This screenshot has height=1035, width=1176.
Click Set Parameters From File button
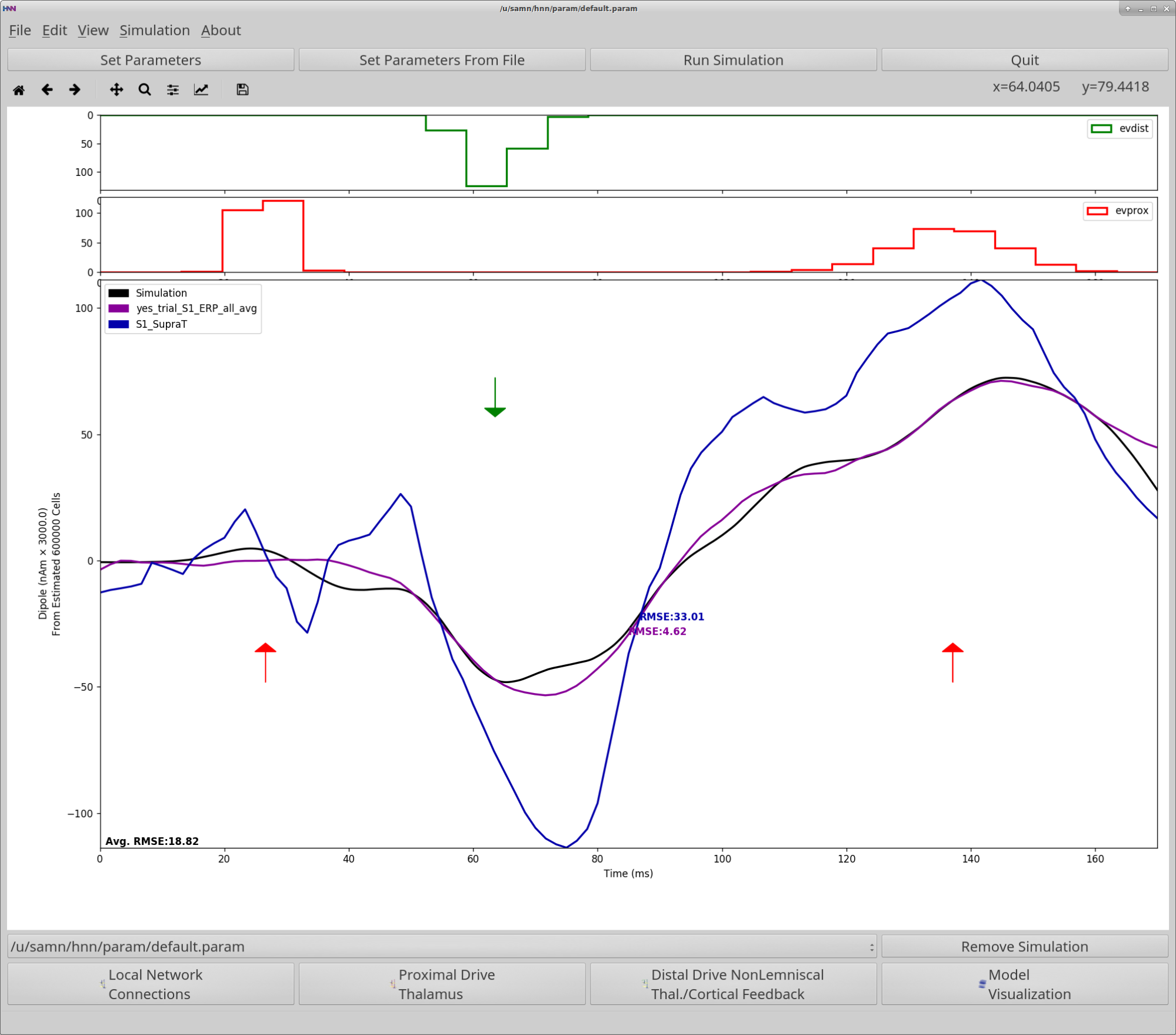[442, 60]
